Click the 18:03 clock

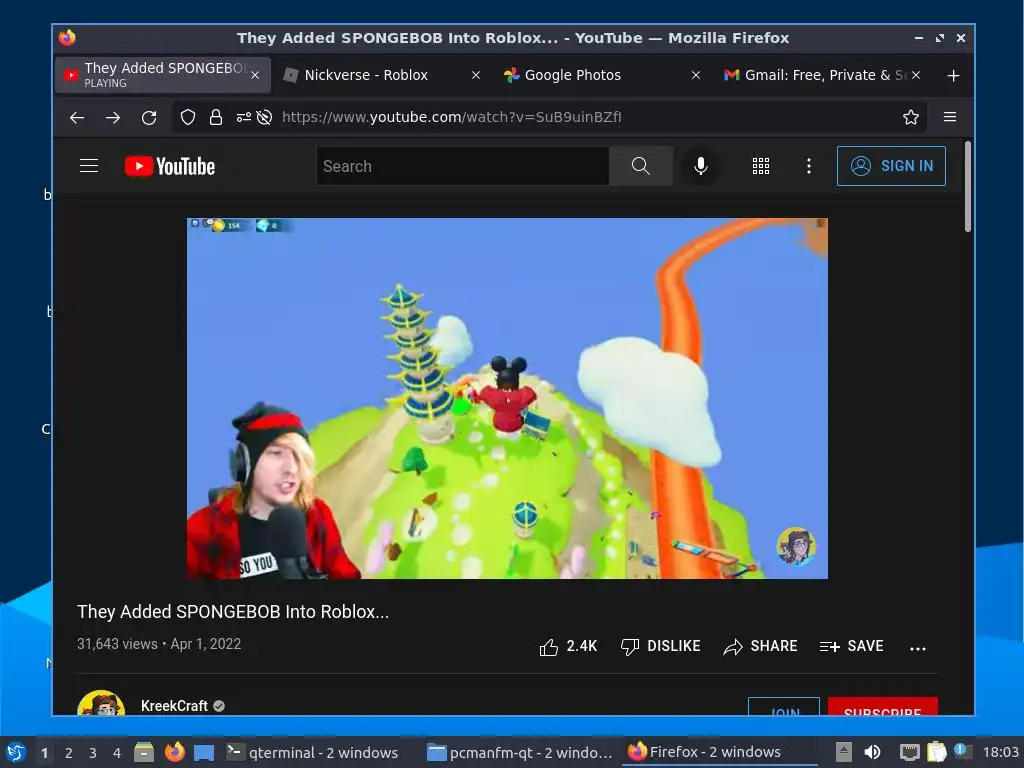tap(1000, 752)
